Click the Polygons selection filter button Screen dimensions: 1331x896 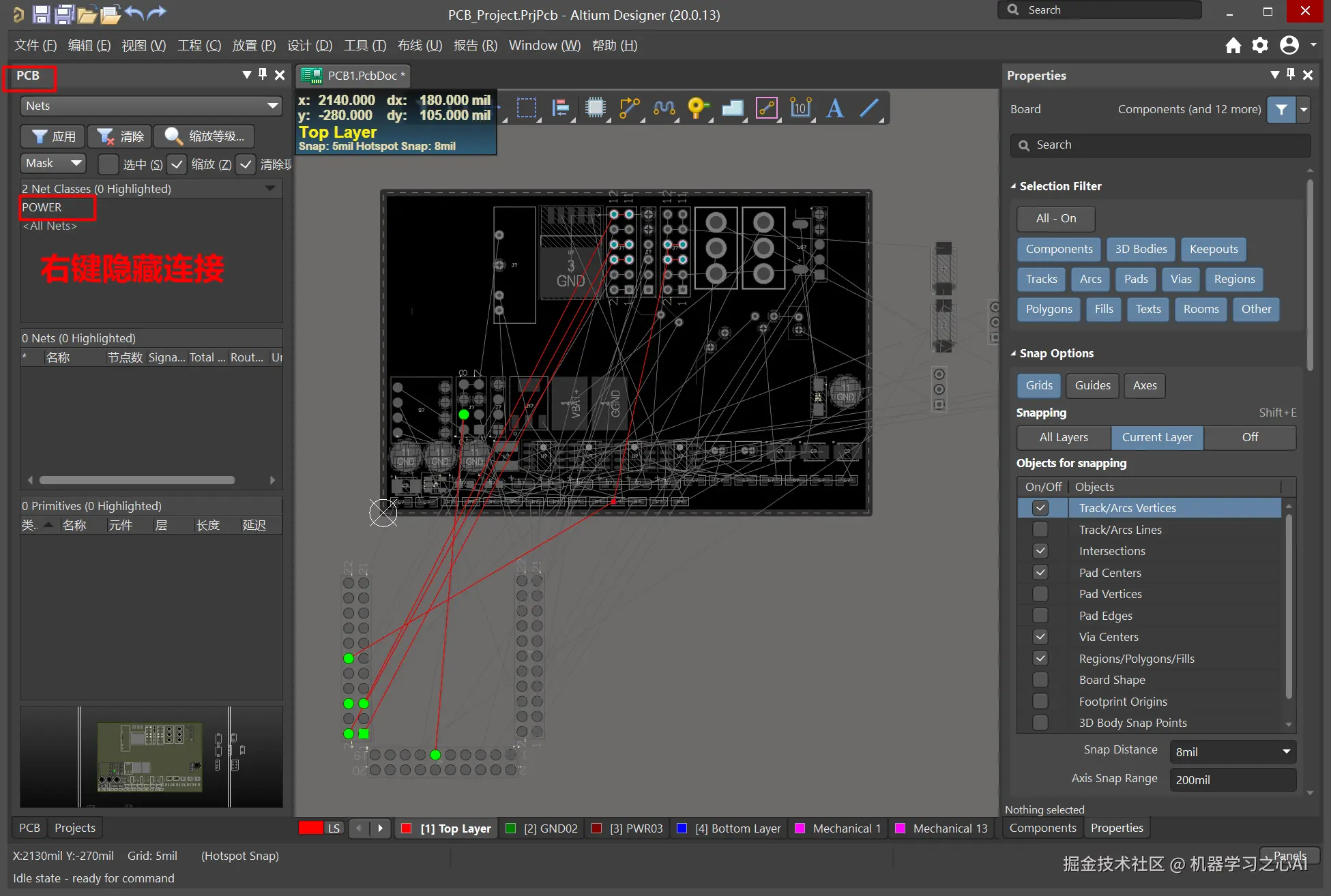(x=1049, y=309)
